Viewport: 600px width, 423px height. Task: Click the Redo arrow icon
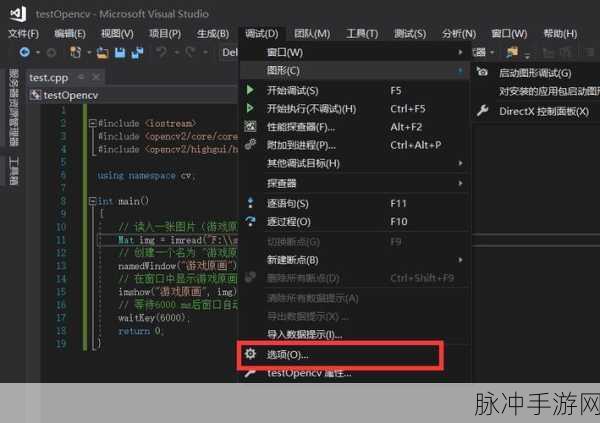[x=190, y=52]
